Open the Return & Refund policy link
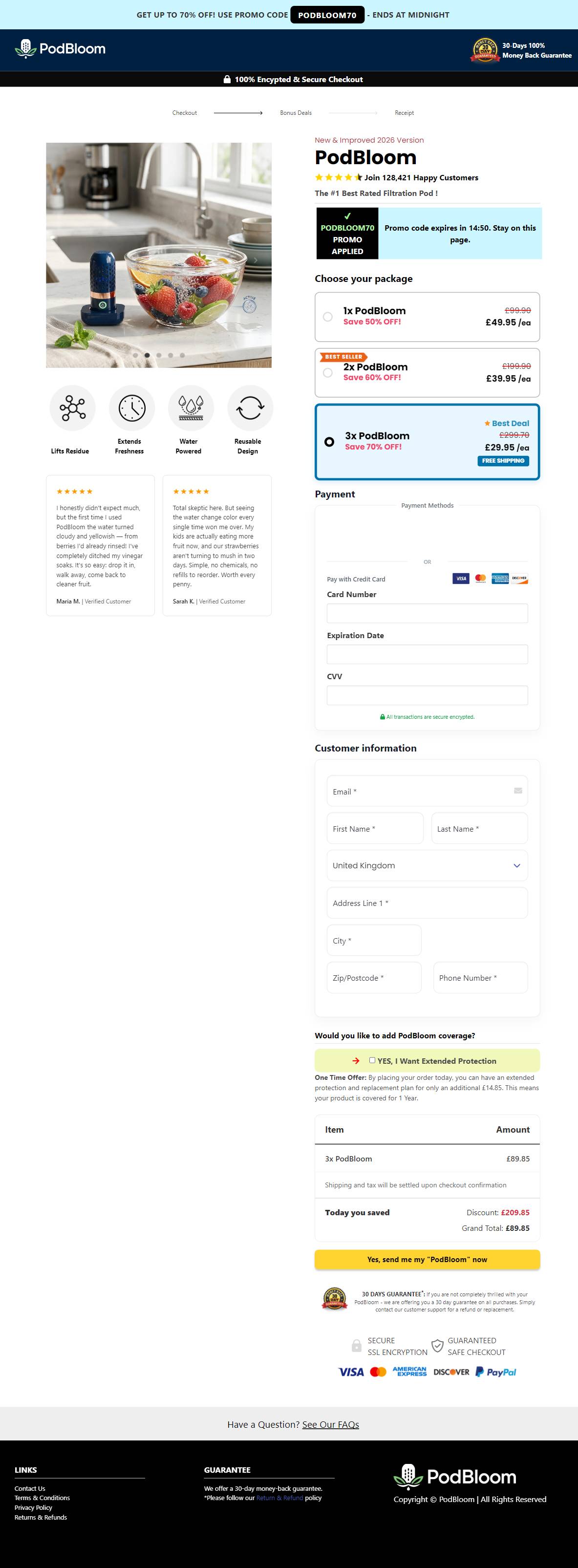 [x=279, y=1497]
